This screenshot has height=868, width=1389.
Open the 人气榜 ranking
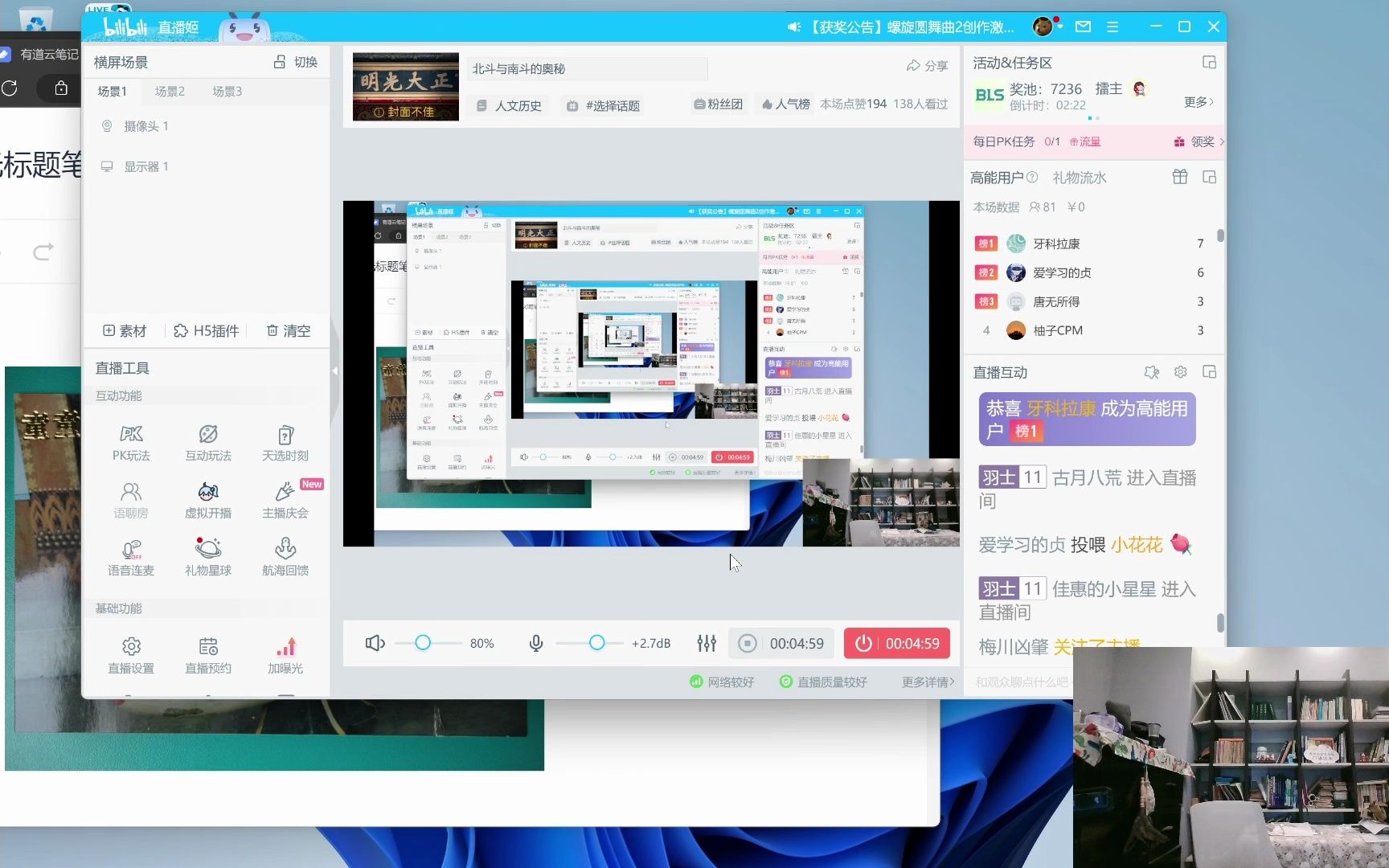pos(785,104)
